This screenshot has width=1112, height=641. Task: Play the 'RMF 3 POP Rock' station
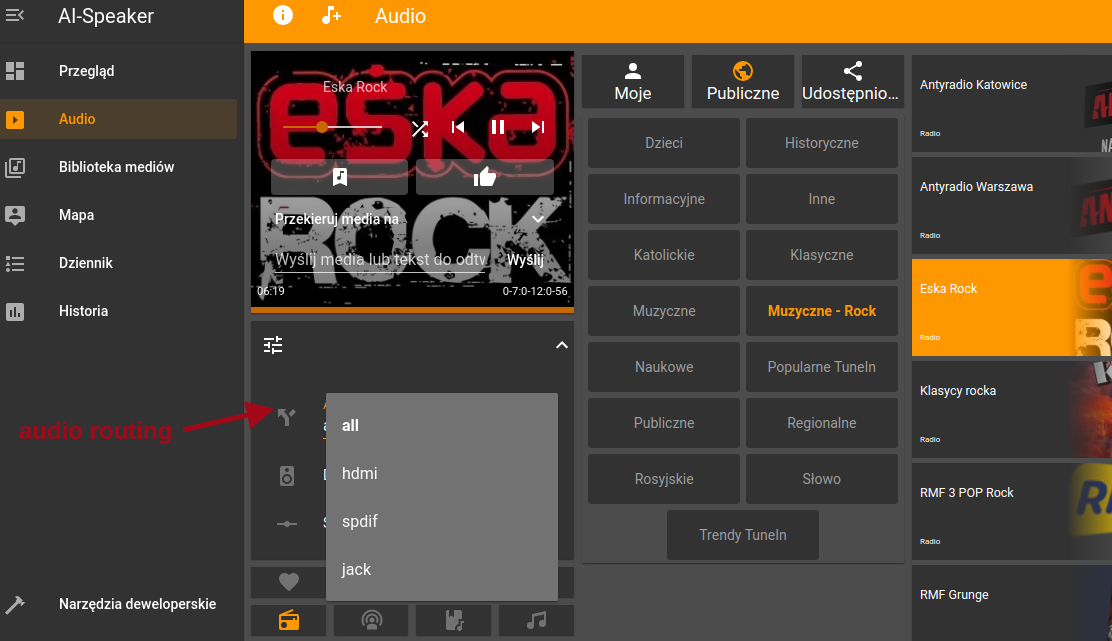(1011, 512)
